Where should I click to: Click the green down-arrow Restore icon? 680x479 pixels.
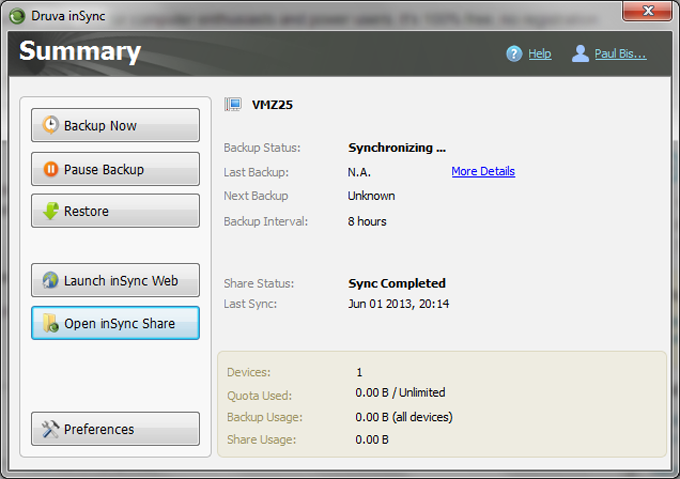pyautogui.click(x=51, y=211)
